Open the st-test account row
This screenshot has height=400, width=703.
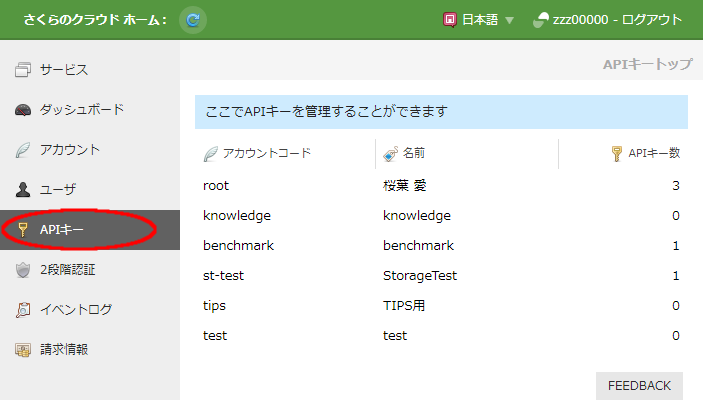click(224, 276)
